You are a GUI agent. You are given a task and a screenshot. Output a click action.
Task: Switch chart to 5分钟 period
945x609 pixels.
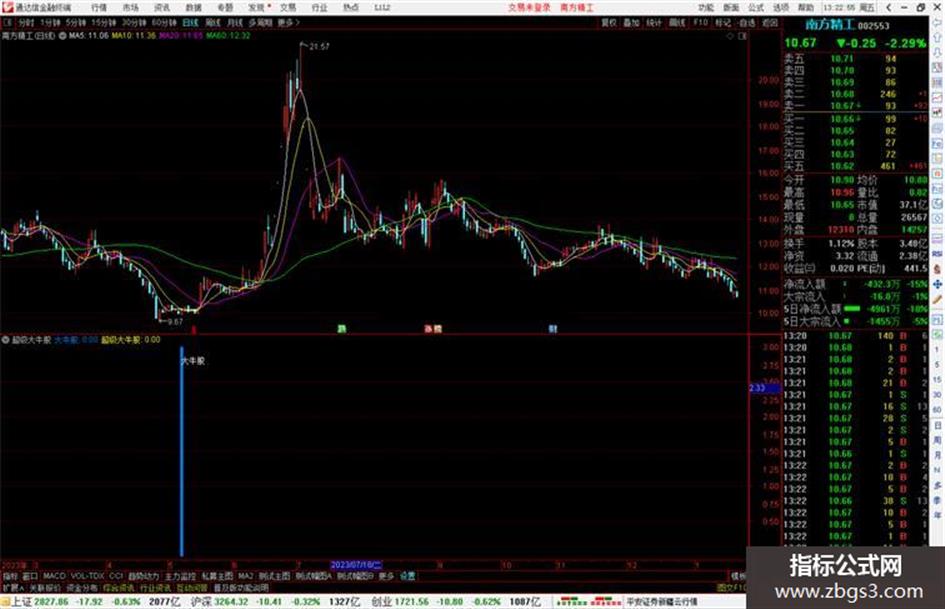(x=76, y=22)
